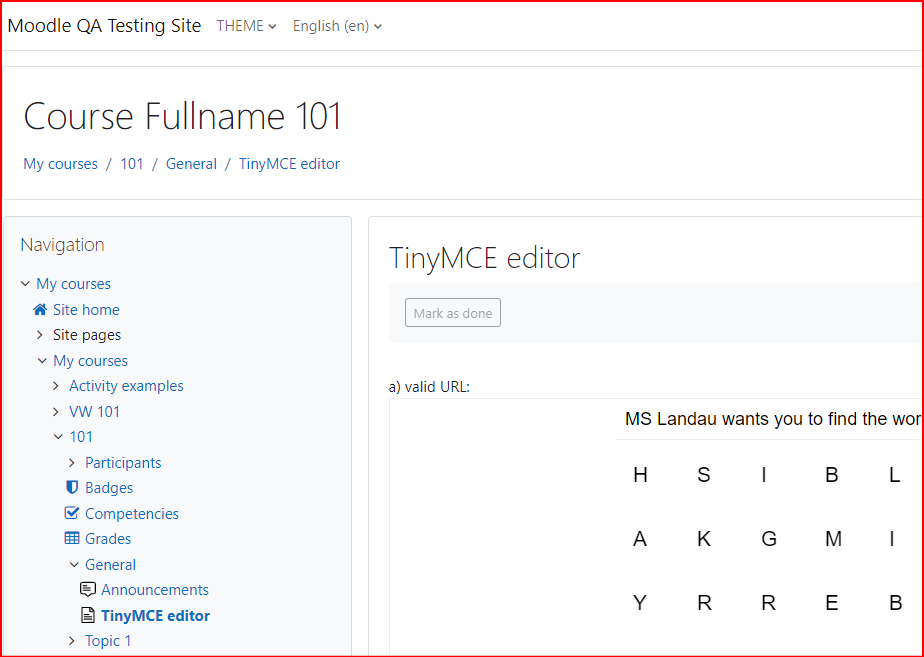Screen dimensions: 924x657
Task: Click the top My courses navigation link
Action: click(x=73, y=283)
